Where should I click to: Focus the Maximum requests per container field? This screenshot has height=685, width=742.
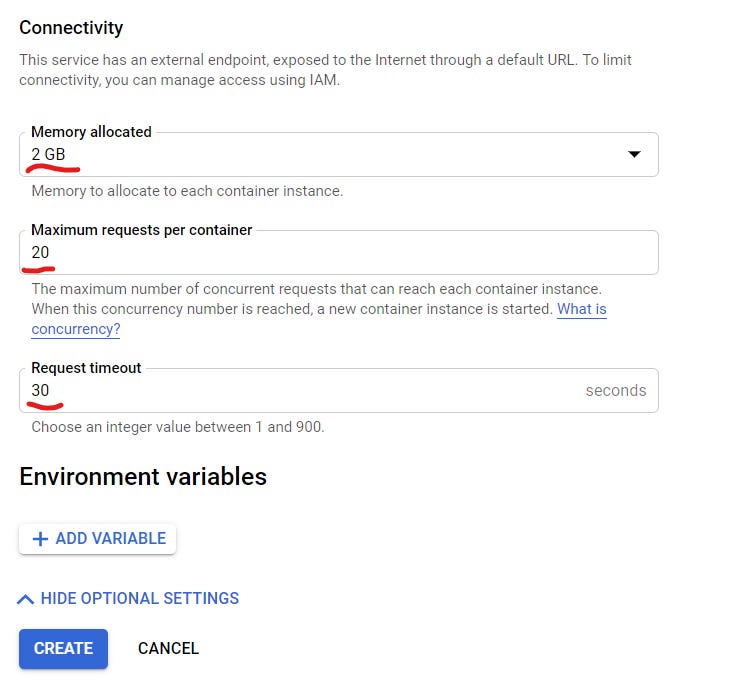click(x=338, y=253)
